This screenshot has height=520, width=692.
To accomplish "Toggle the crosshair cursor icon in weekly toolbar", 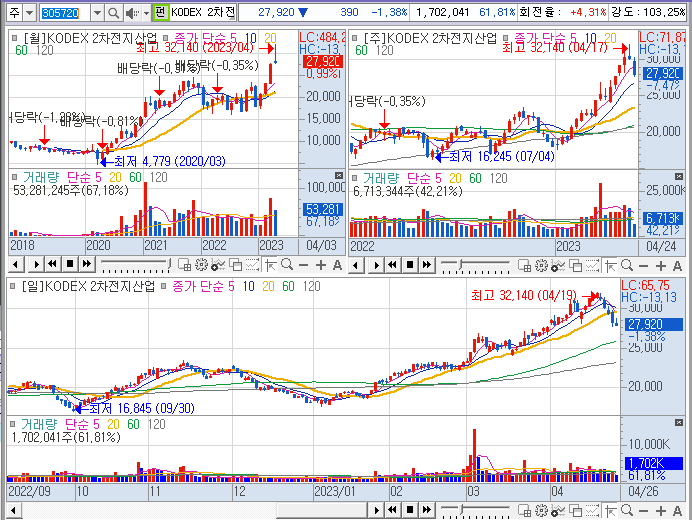I will pyautogui.click(x=610, y=266).
